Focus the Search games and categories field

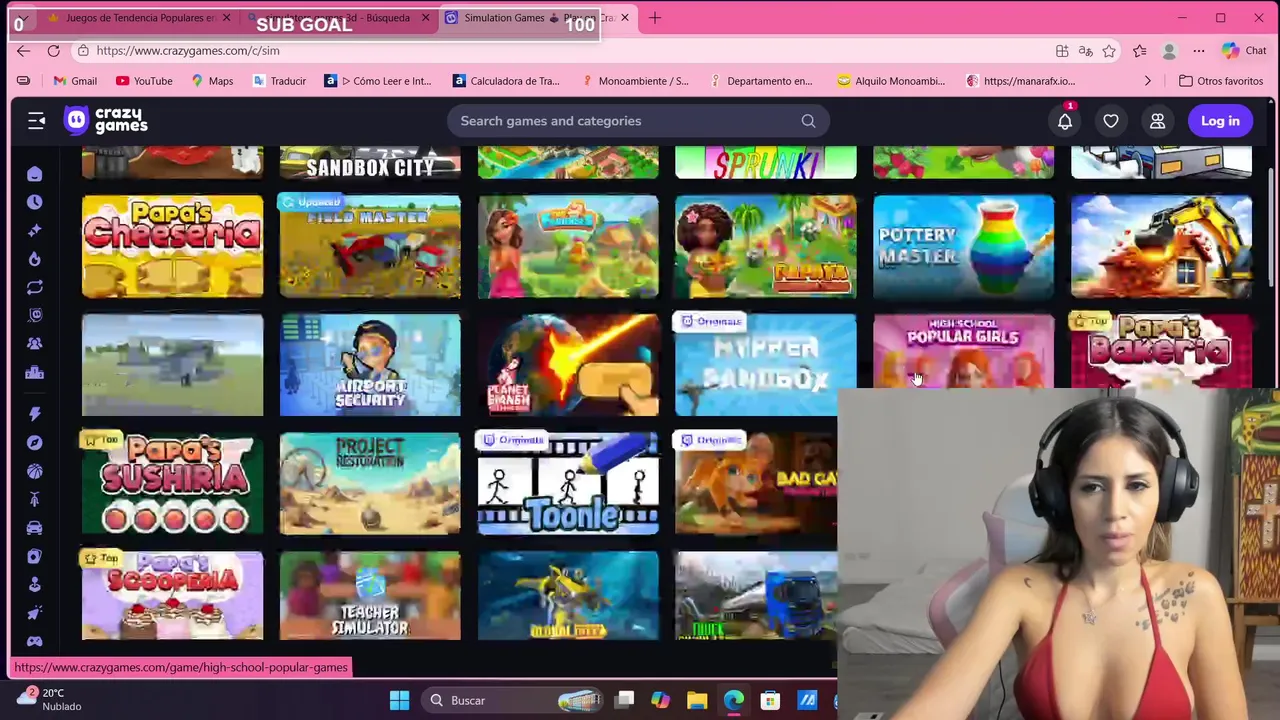coord(638,121)
